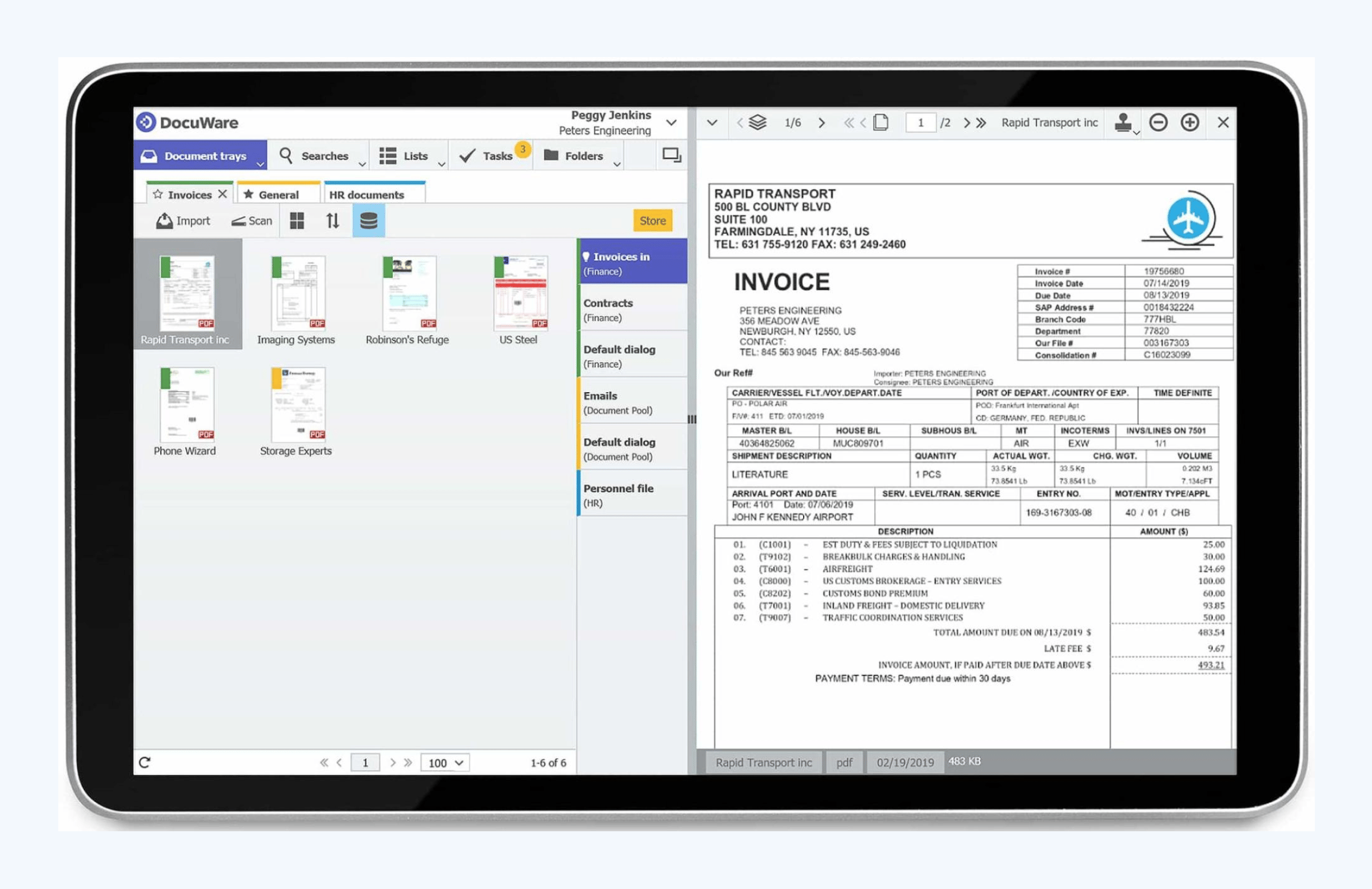Image resolution: width=1372 pixels, height=889 pixels.
Task: Go to previous page of tray list
Action: click(x=339, y=763)
